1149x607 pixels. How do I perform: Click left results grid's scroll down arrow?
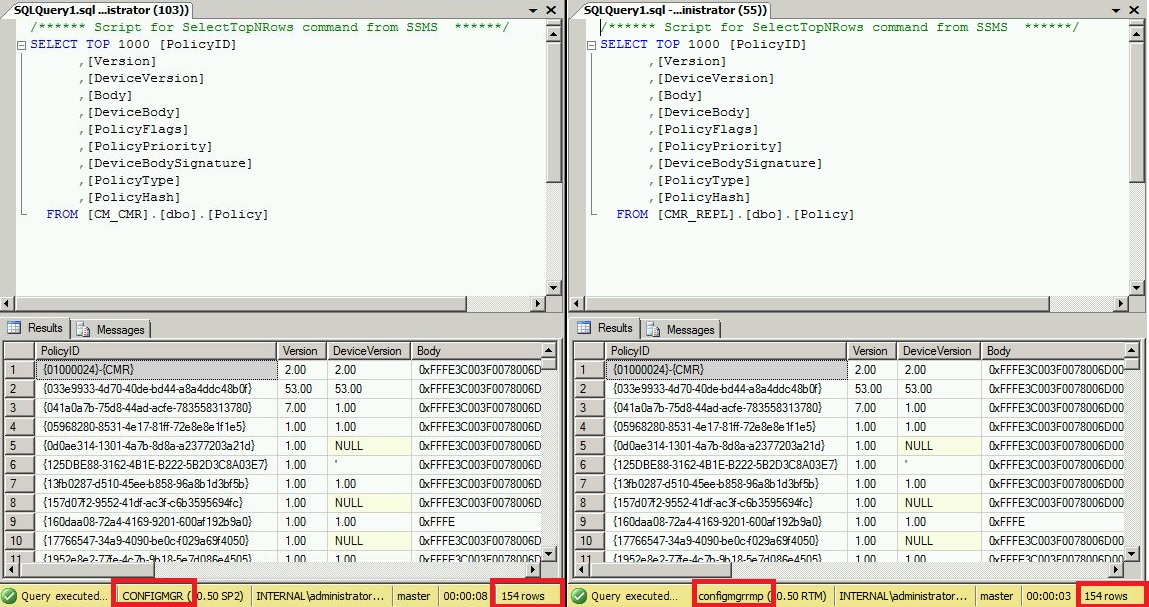pyautogui.click(x=549, y=552)
